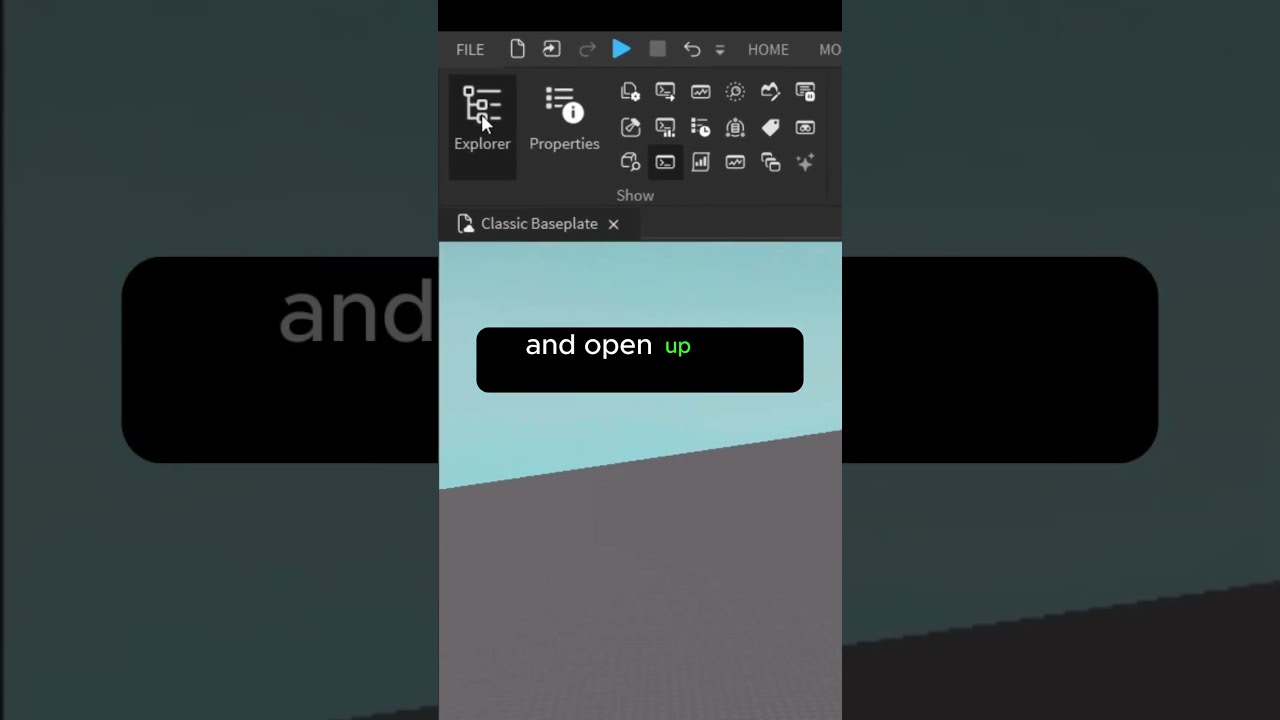Open the Assistant sparkle icon

805,162
